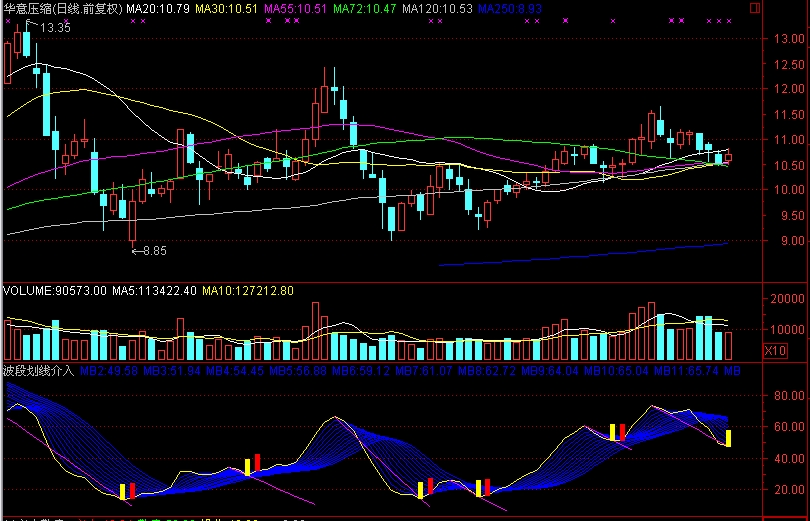This screenshot has height=521, width=810.
Task: Click the VOLUME:90573.00 label
Action: [x=55, y=291]
